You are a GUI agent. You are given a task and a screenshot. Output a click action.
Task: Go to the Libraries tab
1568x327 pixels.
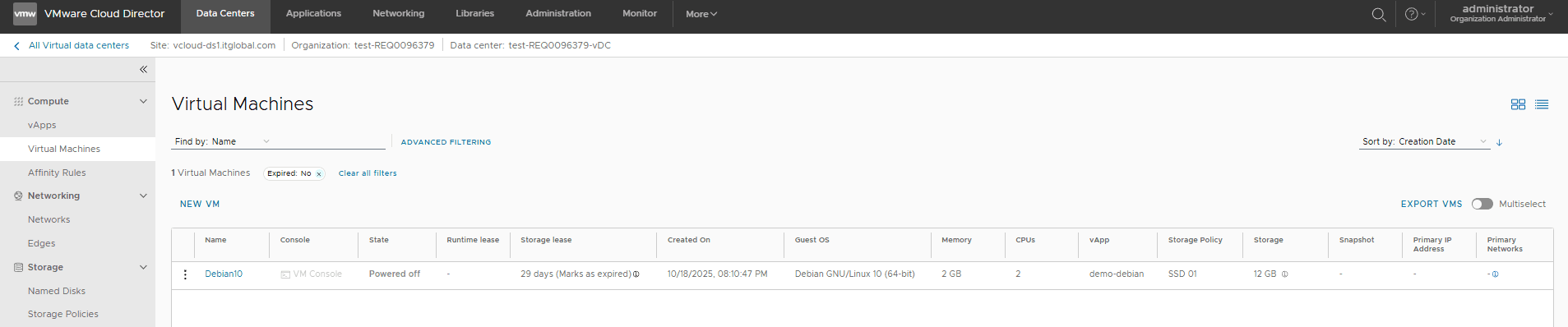(475, 13)
